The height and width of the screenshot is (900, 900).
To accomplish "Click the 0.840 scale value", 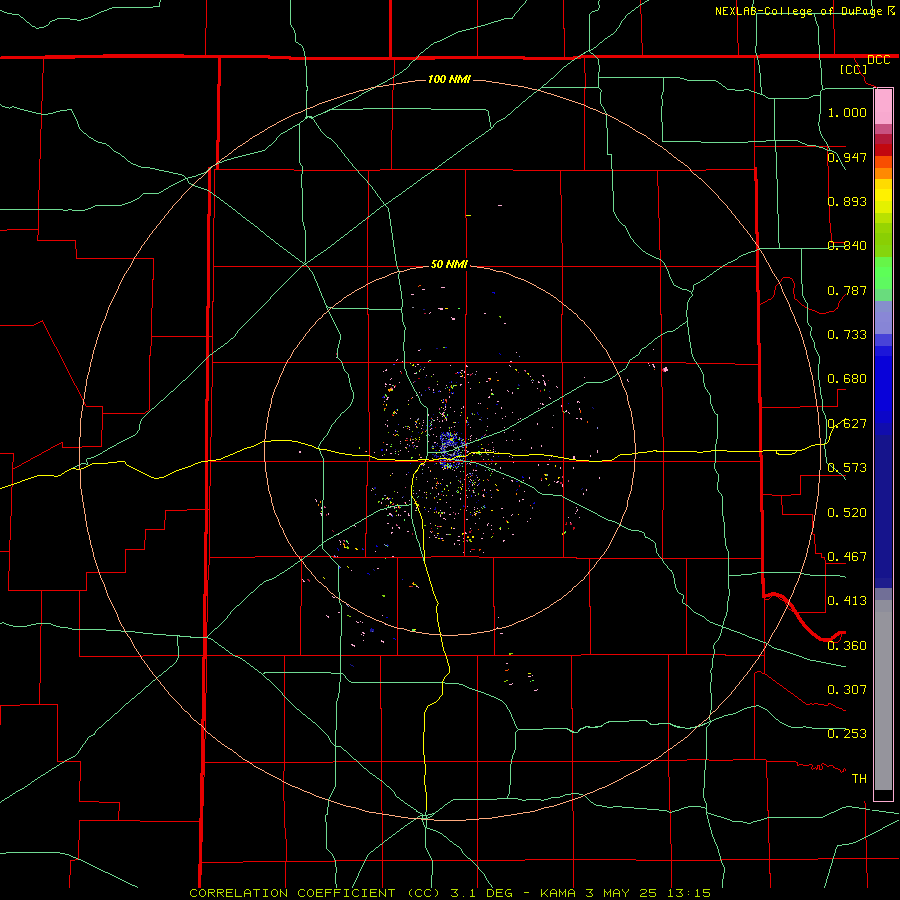I will click(x=847, y=246).
